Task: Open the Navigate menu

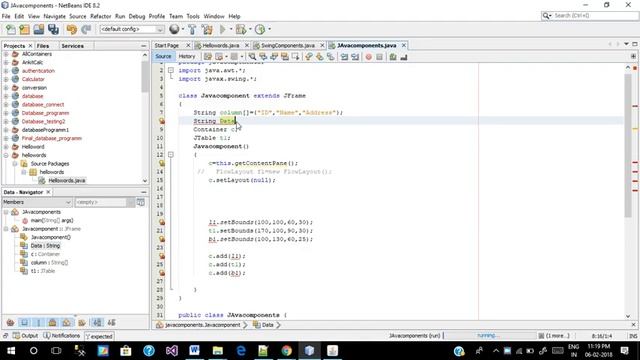Action: click(x=54, y=16)
